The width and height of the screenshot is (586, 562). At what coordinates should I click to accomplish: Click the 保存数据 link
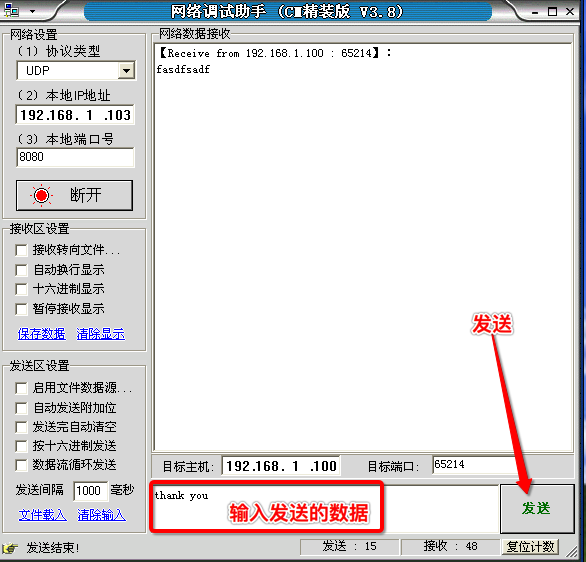click(x=41, y=334)
